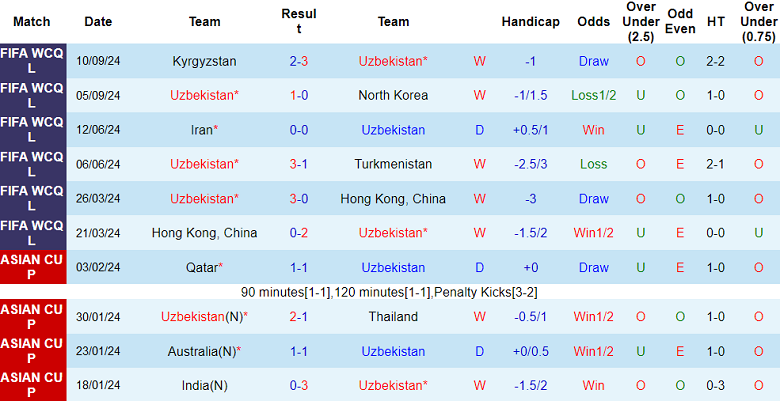
Task: Click the Date column header
Action: pos(98,22)
